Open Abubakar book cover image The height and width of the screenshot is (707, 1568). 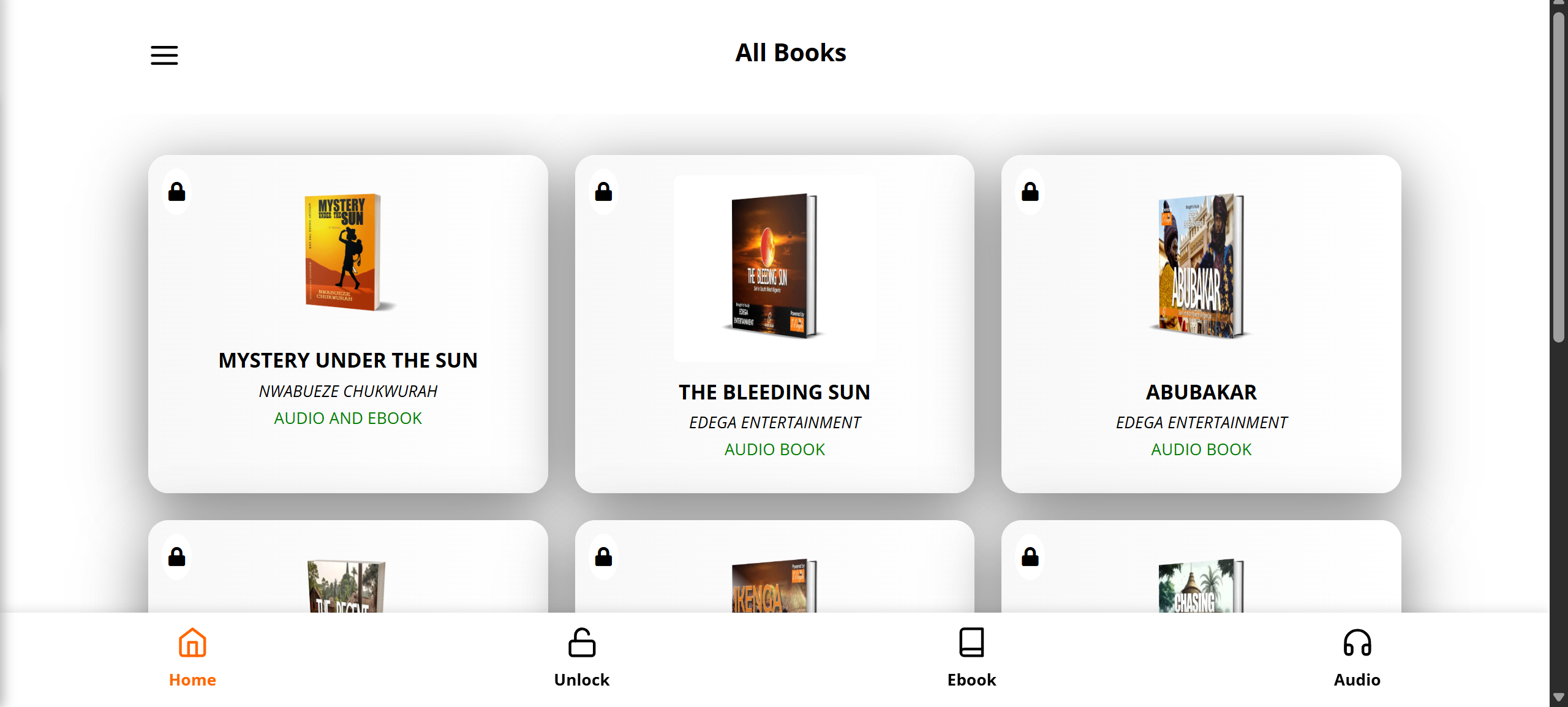[x=1200, y=266]
